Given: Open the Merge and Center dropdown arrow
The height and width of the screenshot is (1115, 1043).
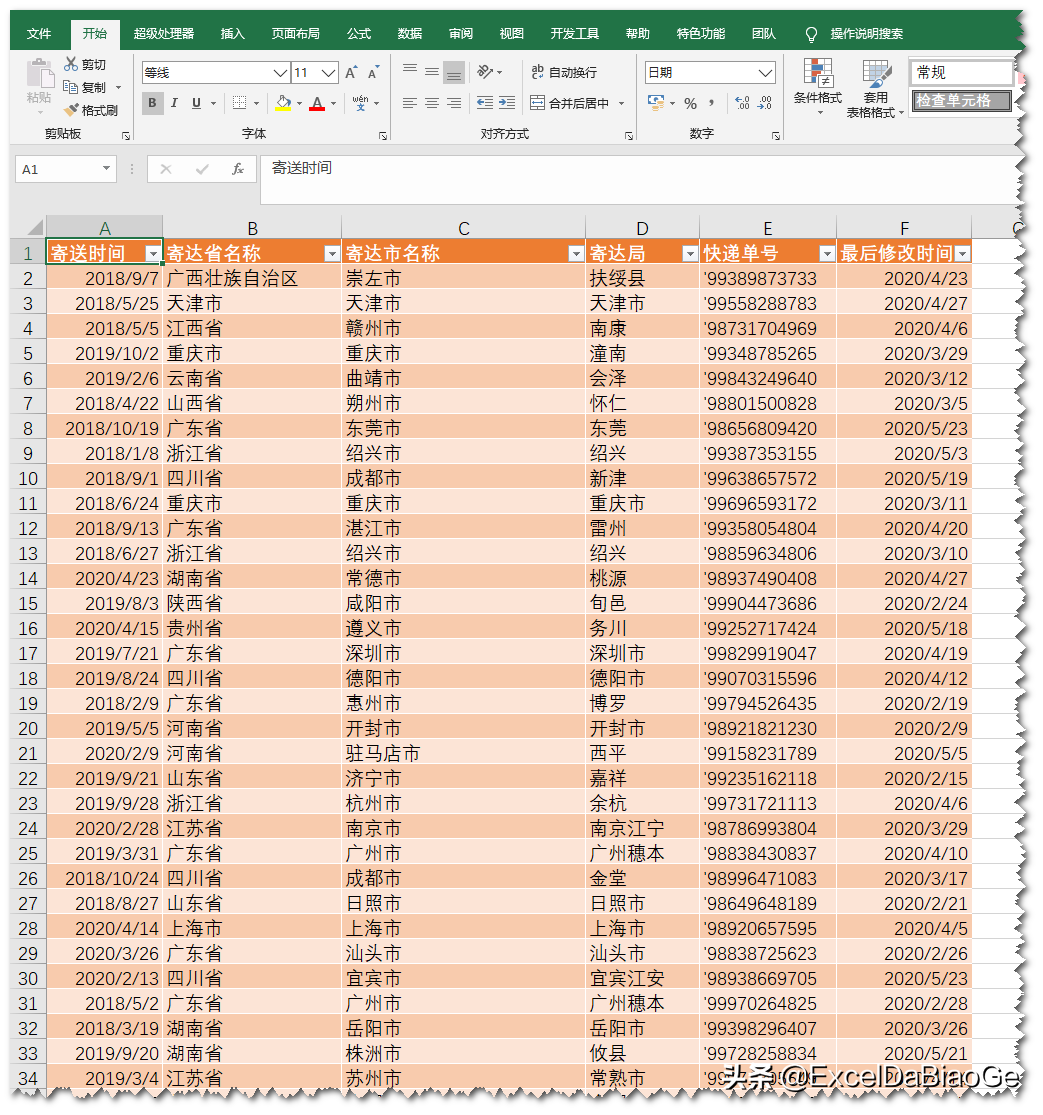Looking at the screenshot, I should (x=621, y=104).
